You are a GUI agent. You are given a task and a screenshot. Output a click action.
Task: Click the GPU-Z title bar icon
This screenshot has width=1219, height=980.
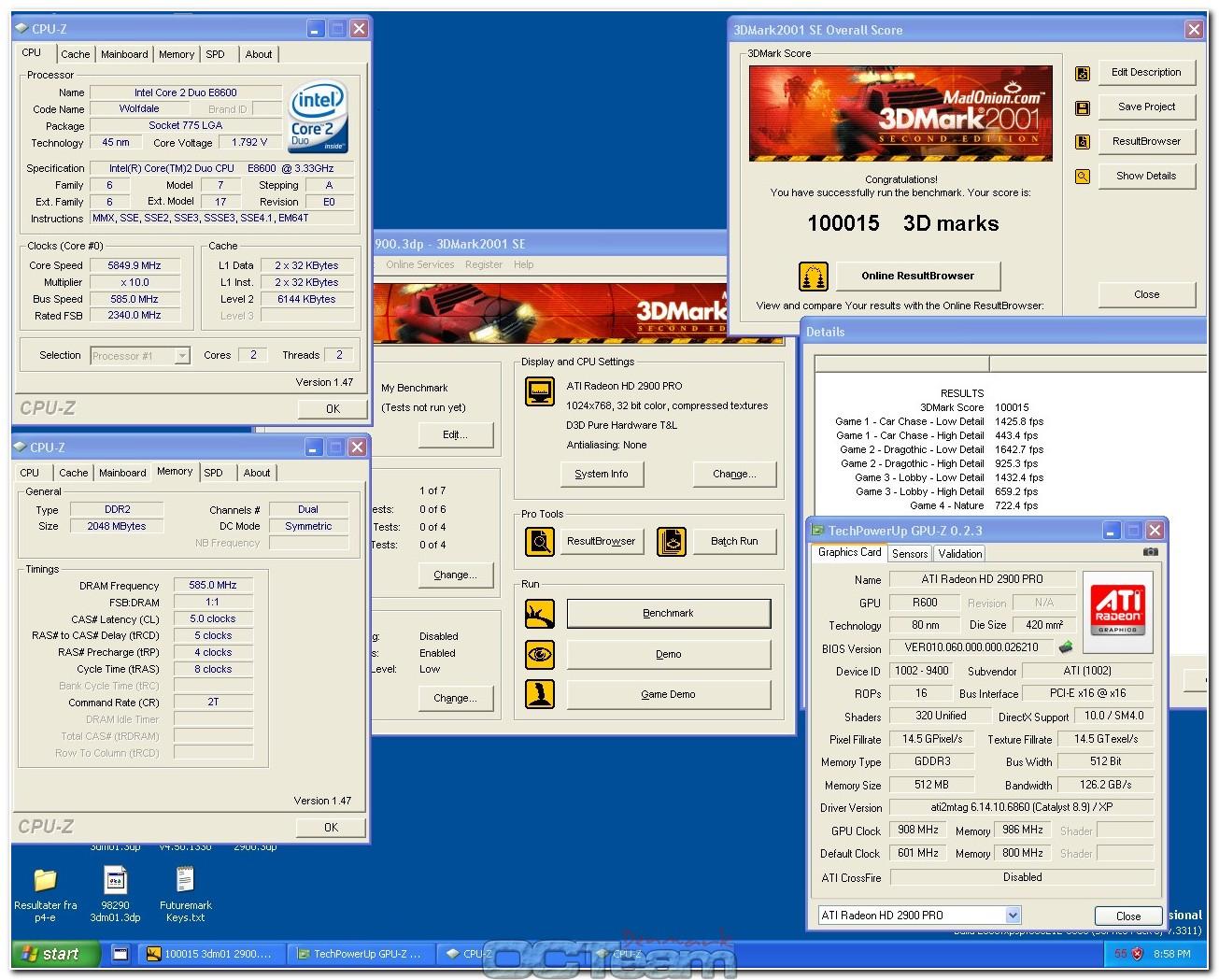(817, 531)
